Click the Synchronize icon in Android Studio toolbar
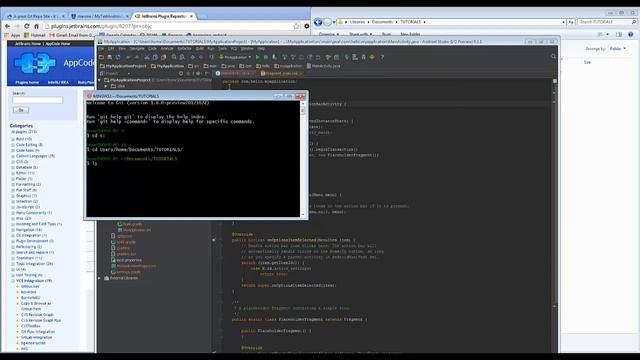Screen dimensions: 640x360 [118, 57]
